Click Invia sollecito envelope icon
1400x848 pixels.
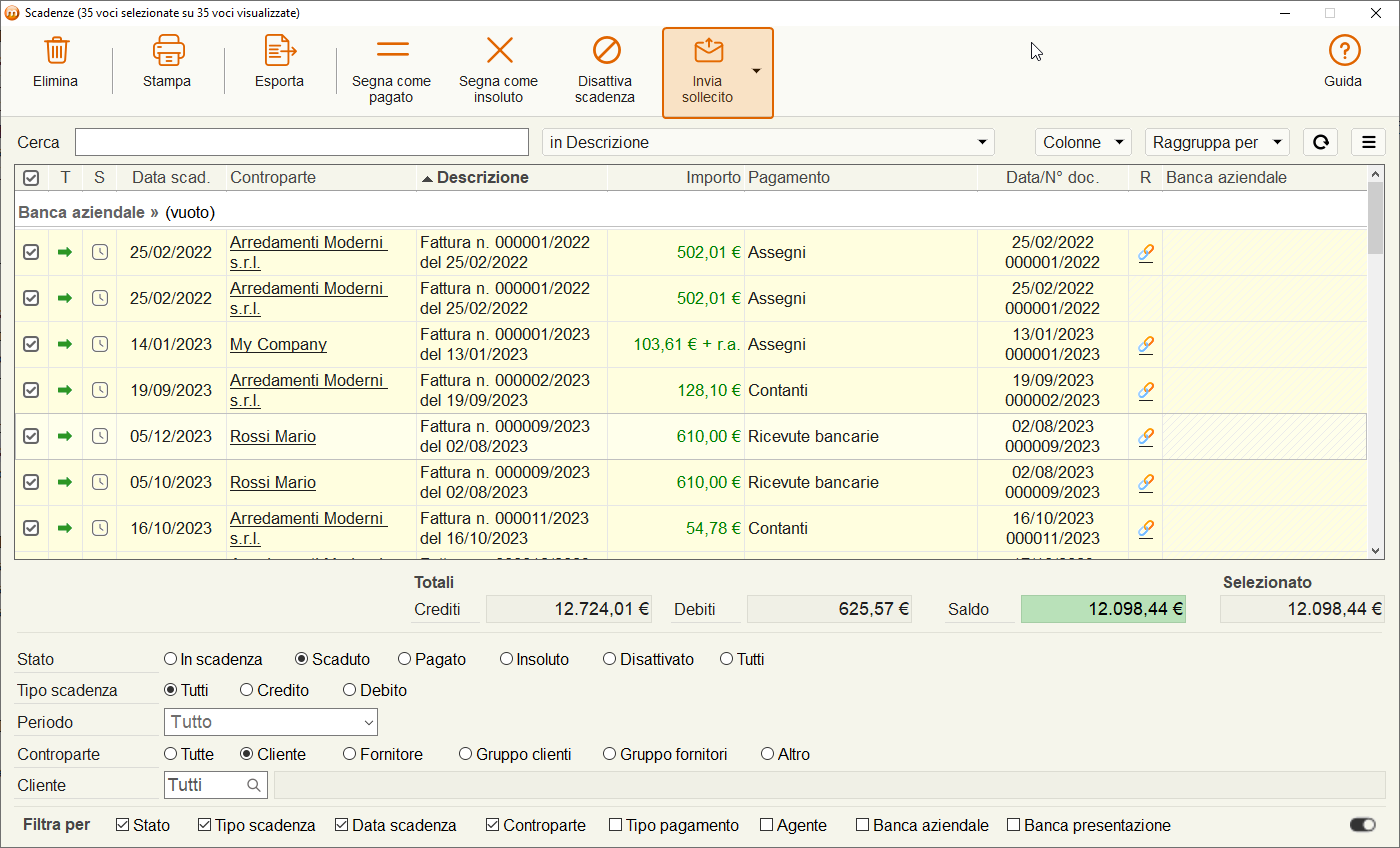pyautogui.click(x=708, y=50)
